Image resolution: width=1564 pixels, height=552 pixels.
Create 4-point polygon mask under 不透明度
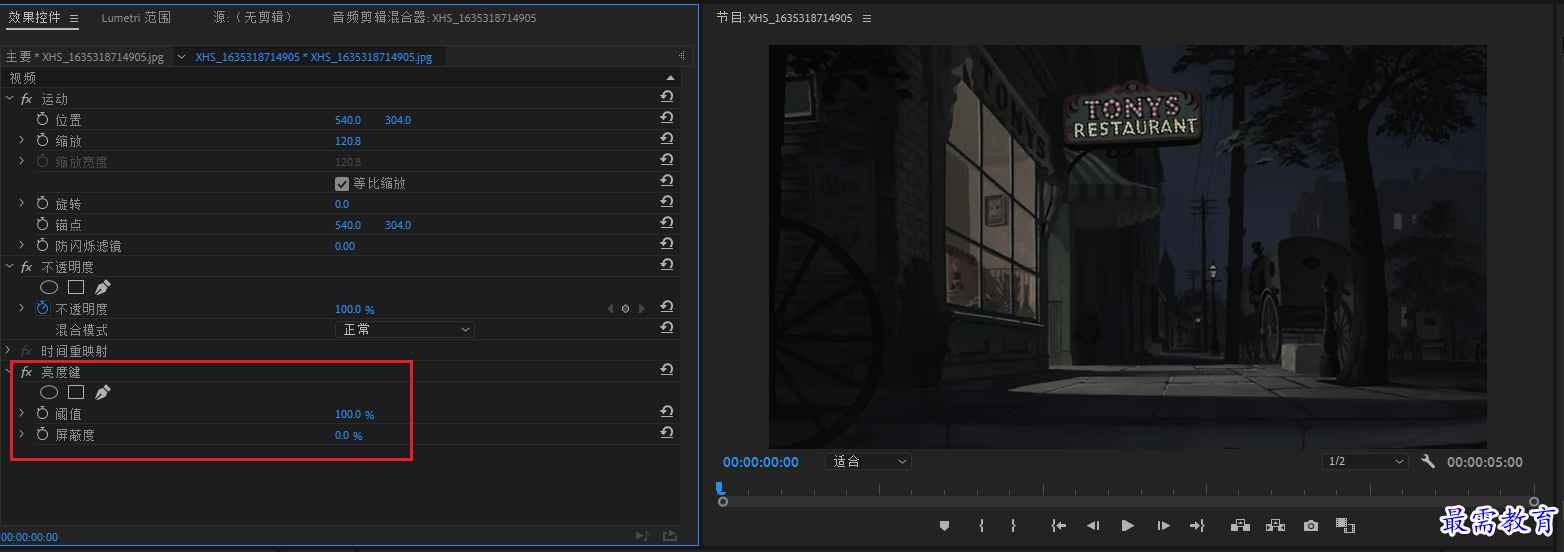point(76,287)
